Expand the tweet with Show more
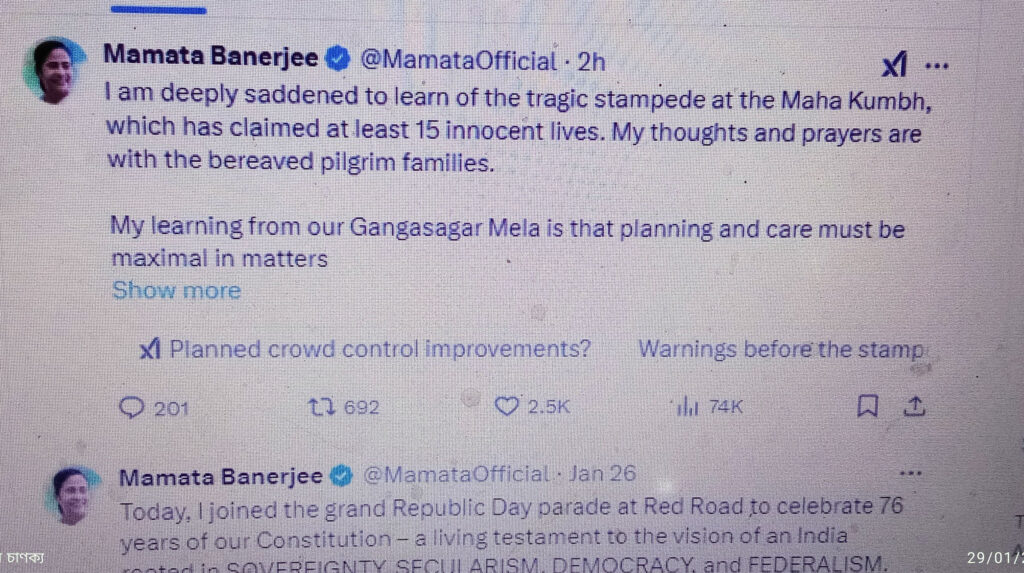The height and width of the screenshot is (573, 1024). coord(176,290)
